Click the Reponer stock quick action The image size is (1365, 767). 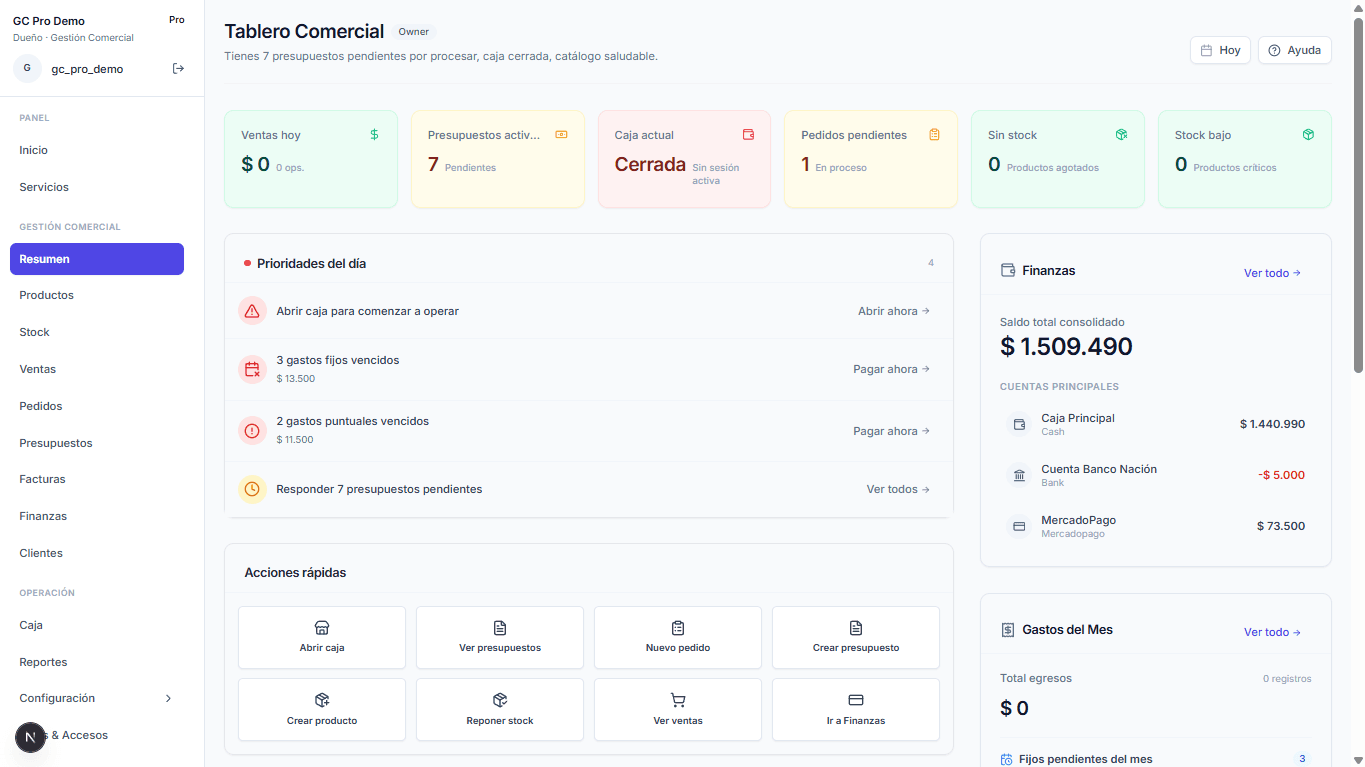[499, 709]
